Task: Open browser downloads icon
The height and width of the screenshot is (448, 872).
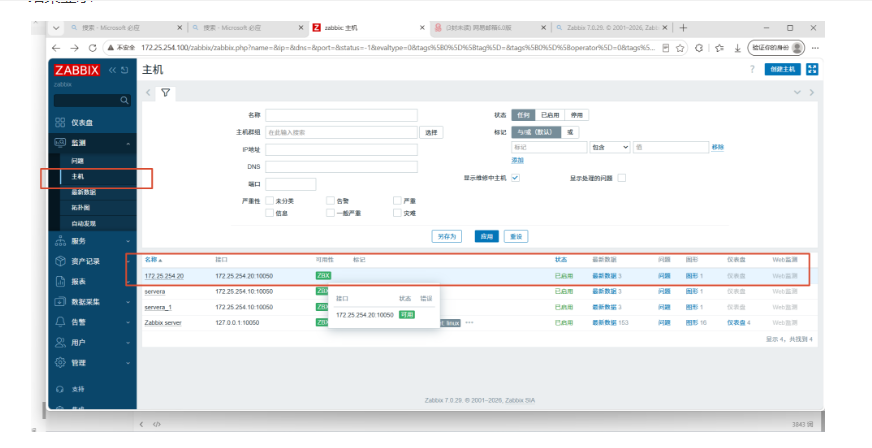Action: (x=737, y=48)
